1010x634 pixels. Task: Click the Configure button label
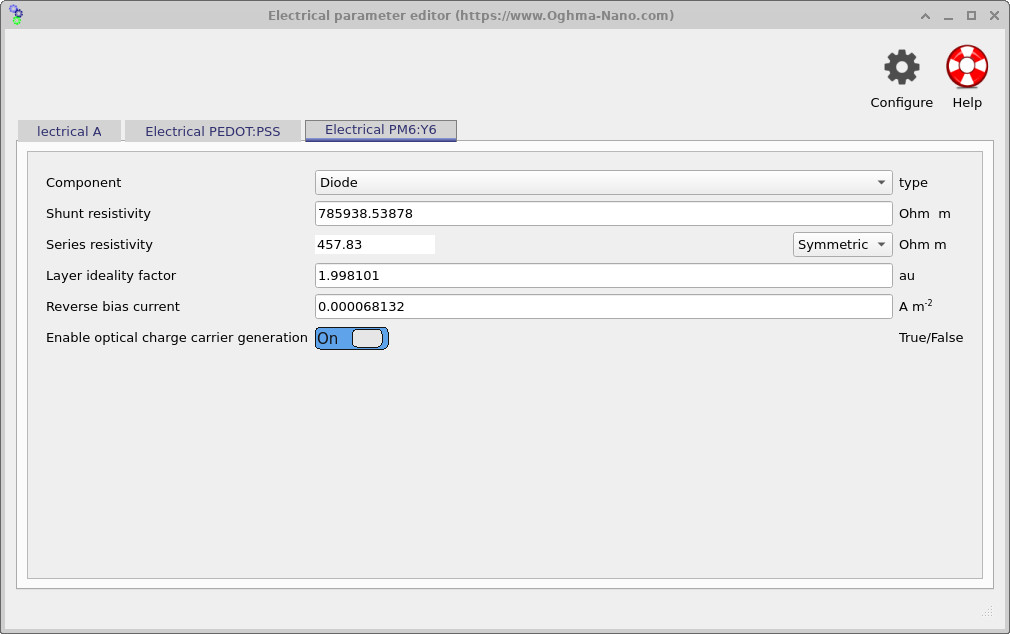(901, 102)
